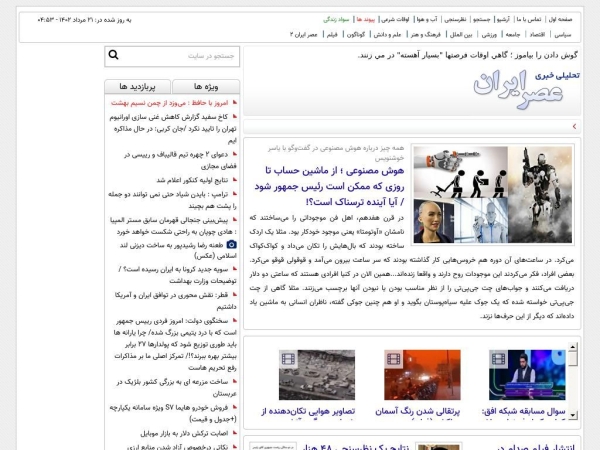
Task: Click film icon on aerial images video thumbnail
Action: [289, 359]
